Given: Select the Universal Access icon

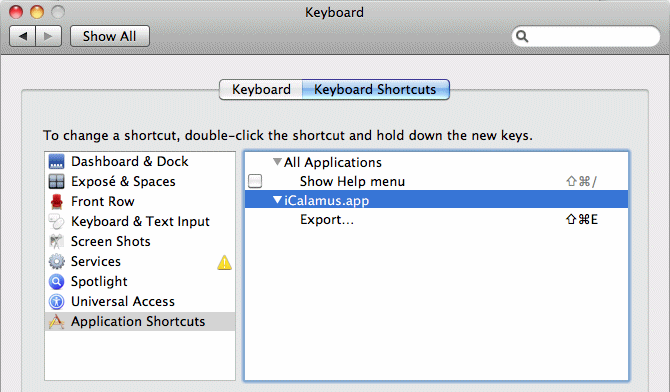Looking at the screenshot, I should click(x=56, y=301).
